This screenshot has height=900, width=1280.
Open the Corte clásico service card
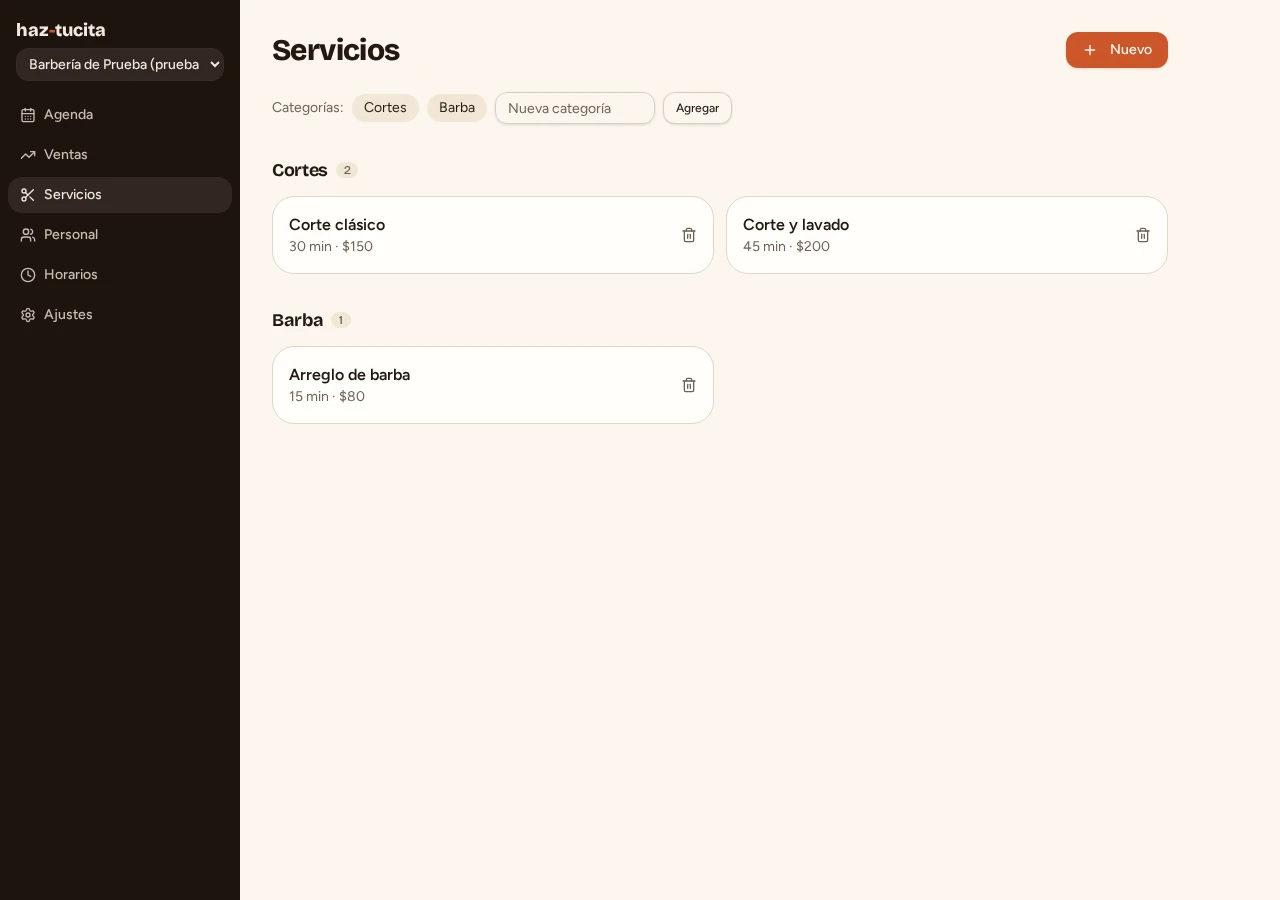pyautogui.click(x=493, y=235)
